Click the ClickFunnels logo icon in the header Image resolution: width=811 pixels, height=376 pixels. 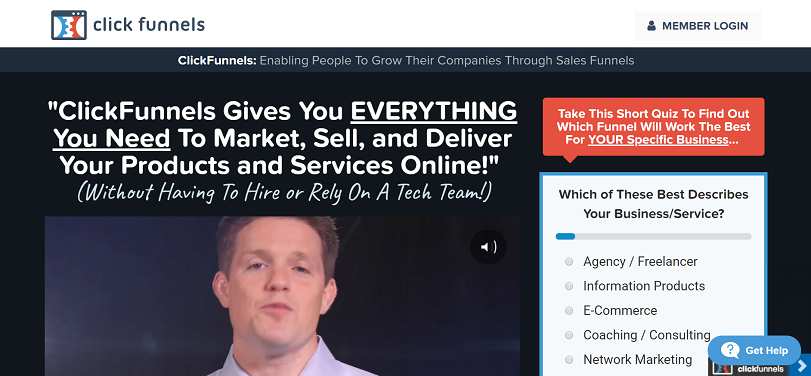click(69, 25)
